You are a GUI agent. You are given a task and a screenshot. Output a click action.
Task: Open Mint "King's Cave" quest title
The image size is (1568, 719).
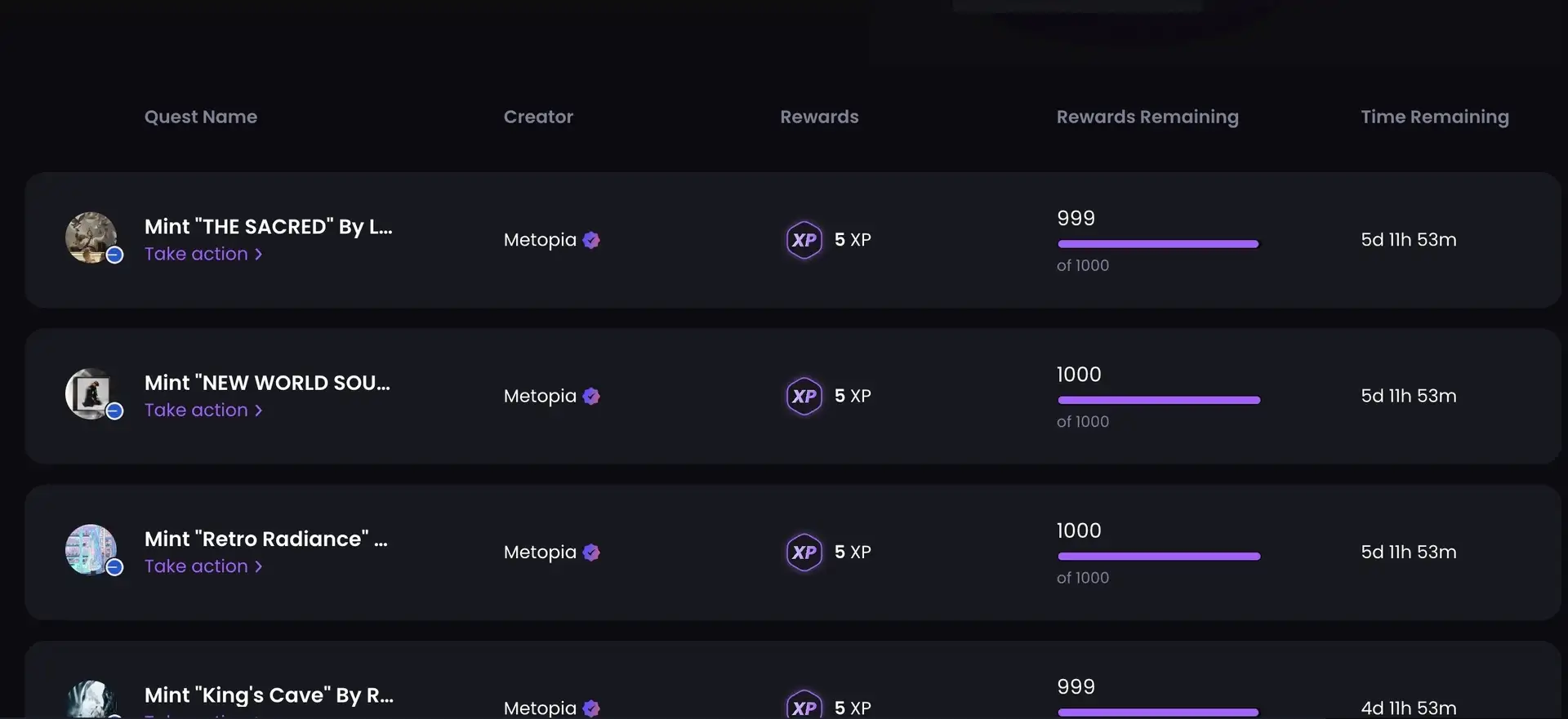[x=269, y=695]
